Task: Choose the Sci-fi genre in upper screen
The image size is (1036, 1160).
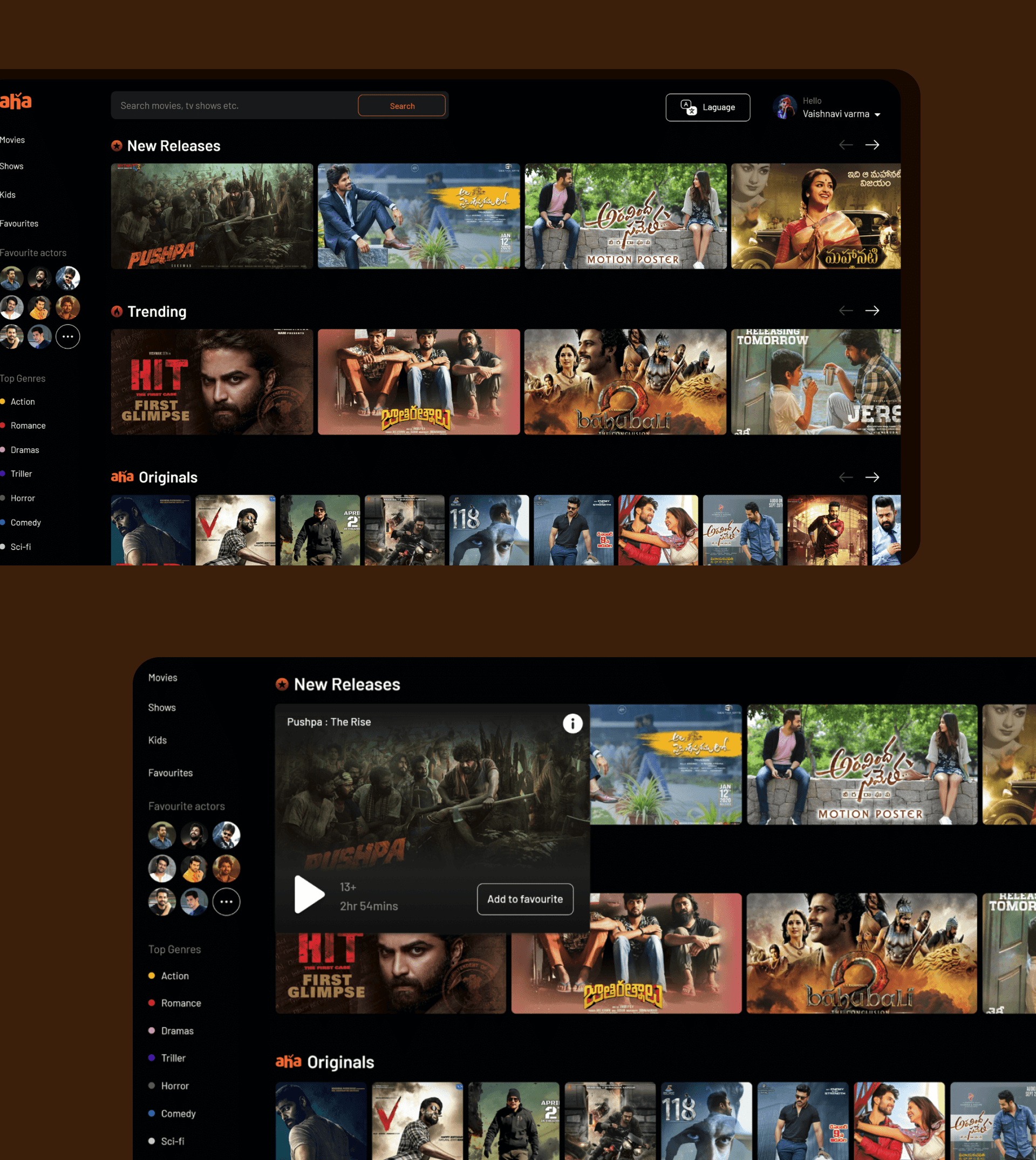Action: [x=16, y=547]
